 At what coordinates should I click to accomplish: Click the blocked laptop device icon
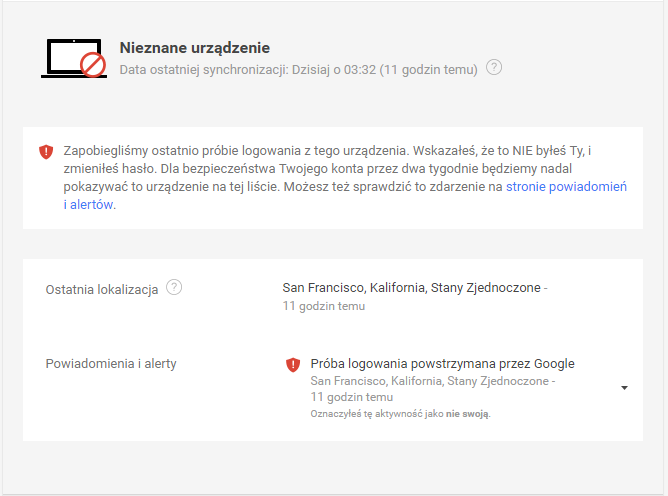pos(74,58)
